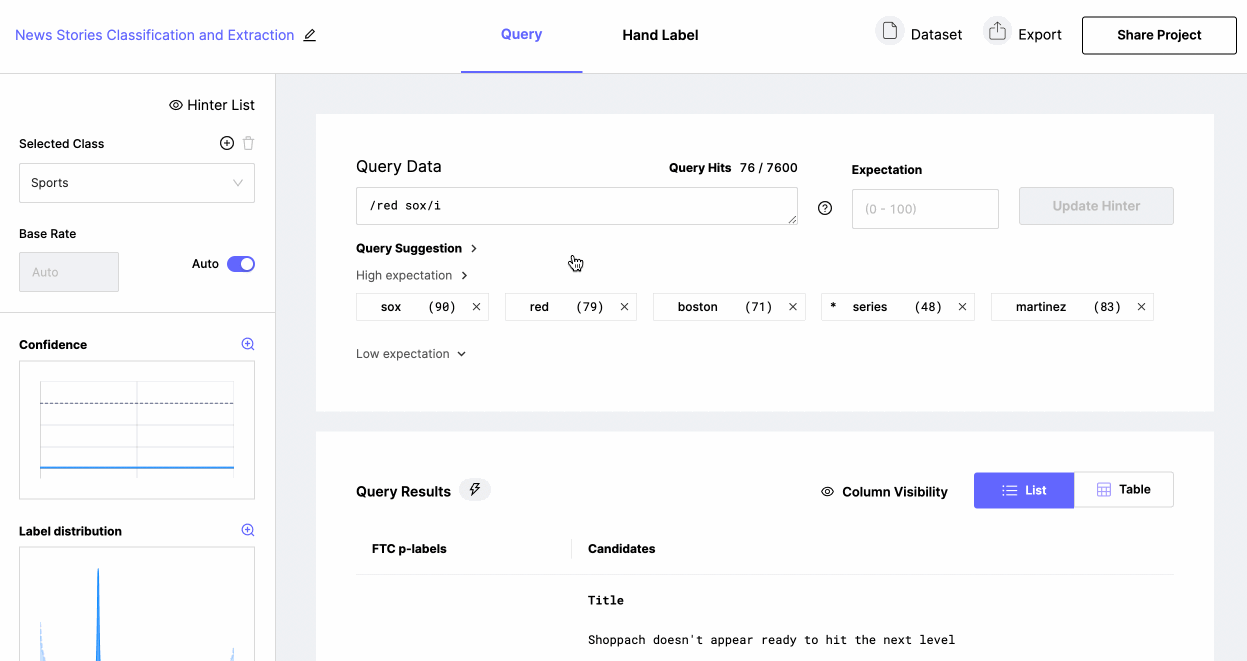The width and height of the screenshot is (1247, 661).
Task: Toggle the Auto base rate switch
Action: coord(241,264)
